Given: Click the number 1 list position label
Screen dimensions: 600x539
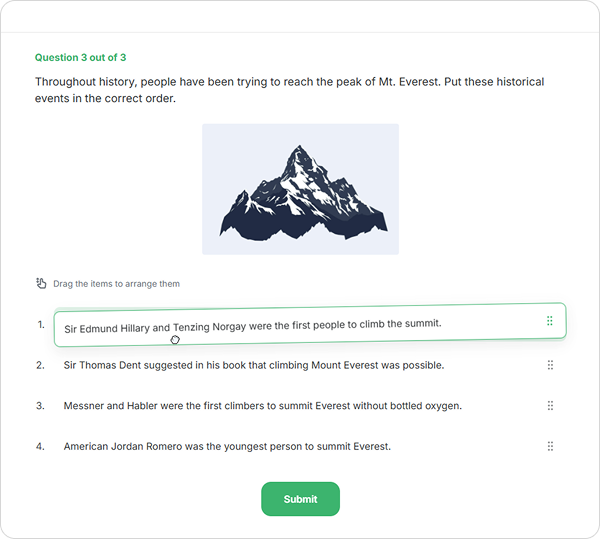Looking at the screenshot, I should (40, 325).
